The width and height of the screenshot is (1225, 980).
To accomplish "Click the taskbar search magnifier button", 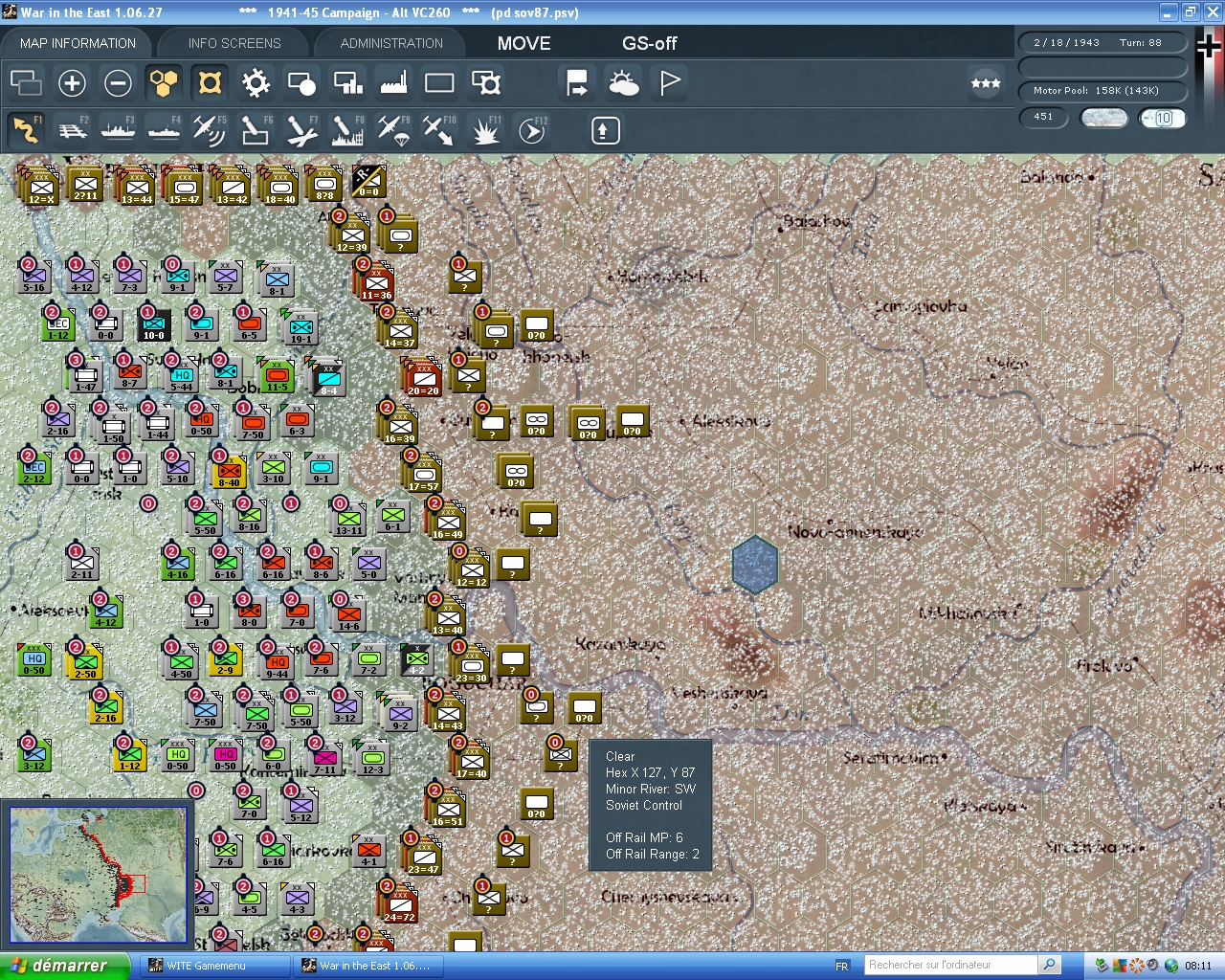I will coord(1050,965).
